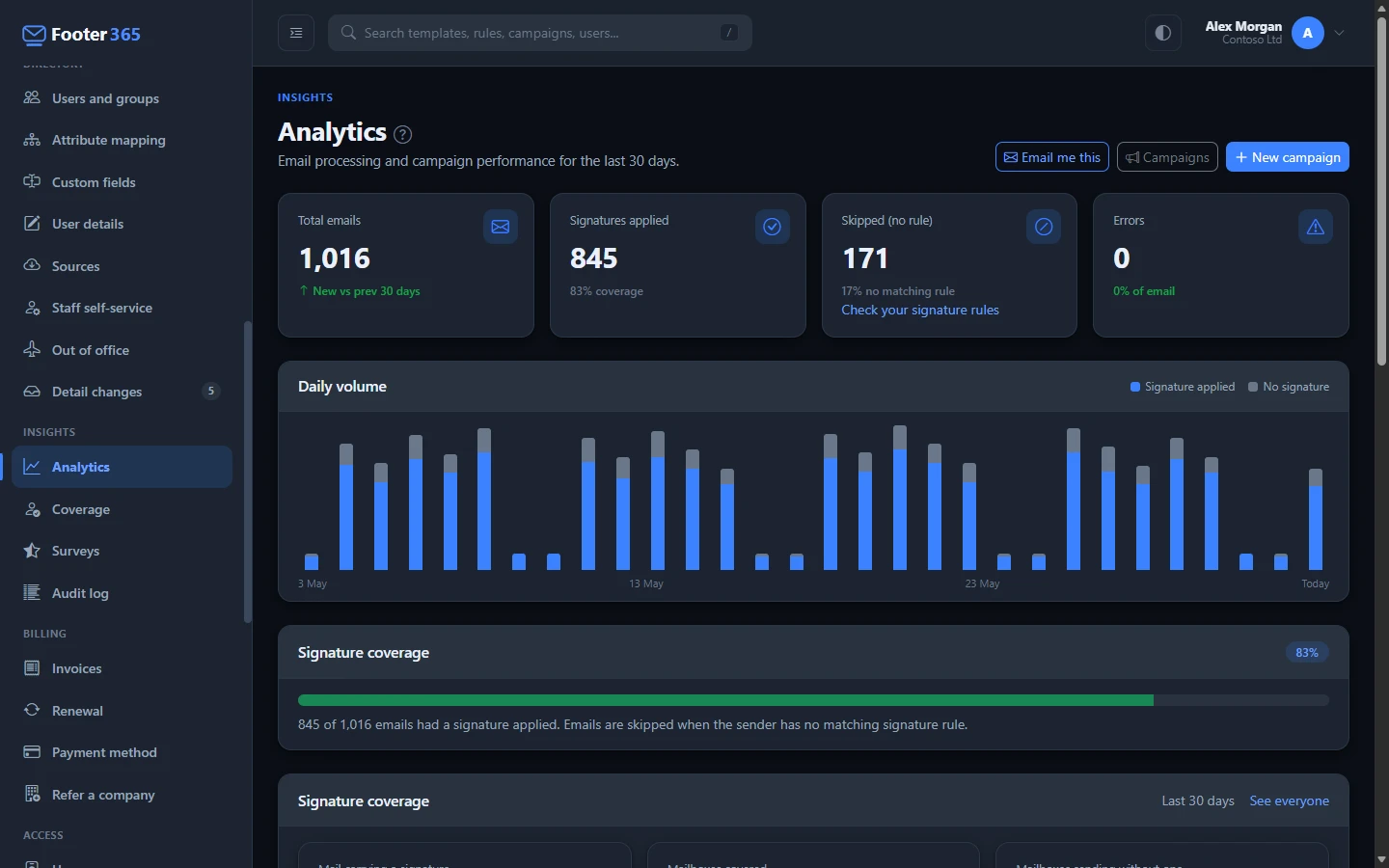Click the Last 30 days label

coord(1198,800)
